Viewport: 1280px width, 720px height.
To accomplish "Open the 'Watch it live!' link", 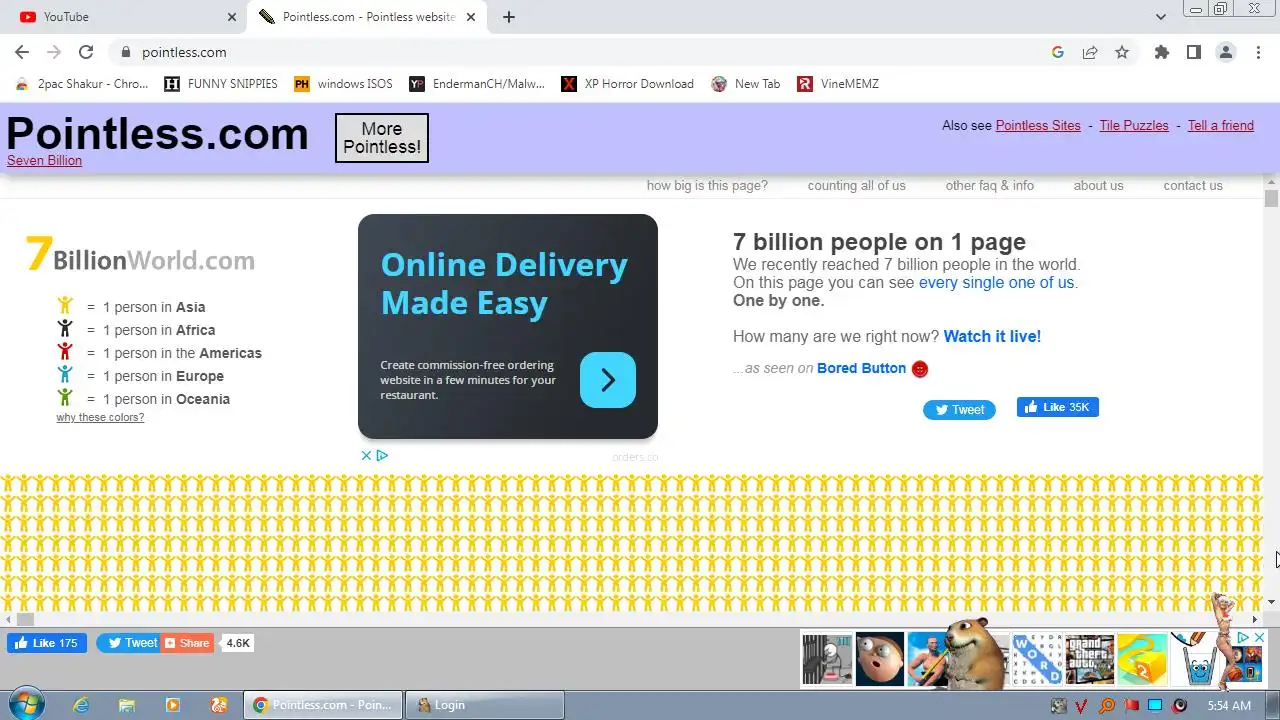I will click(992, 336).
